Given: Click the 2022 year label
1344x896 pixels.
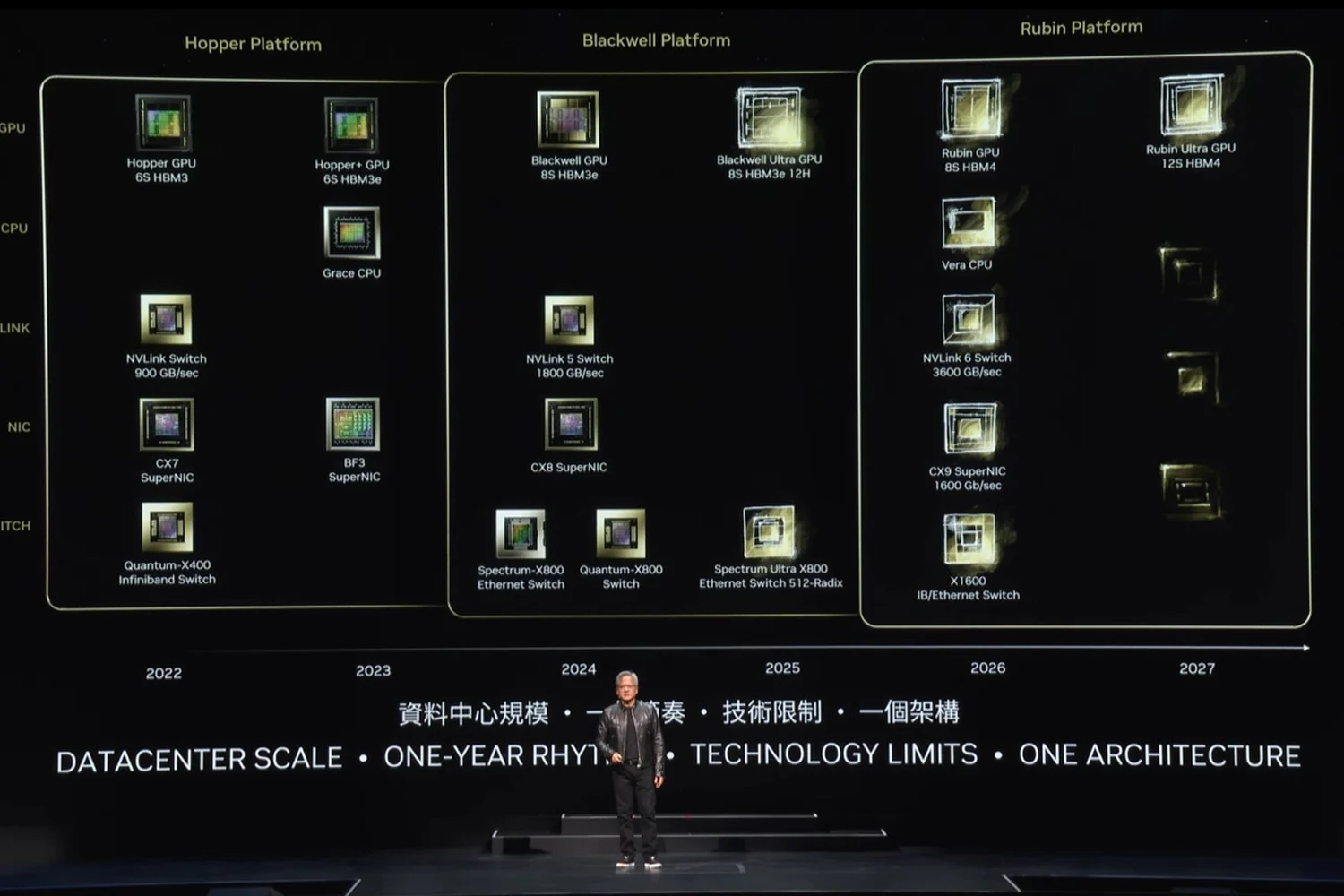Looking at the screenshot, I should (164, 673).
